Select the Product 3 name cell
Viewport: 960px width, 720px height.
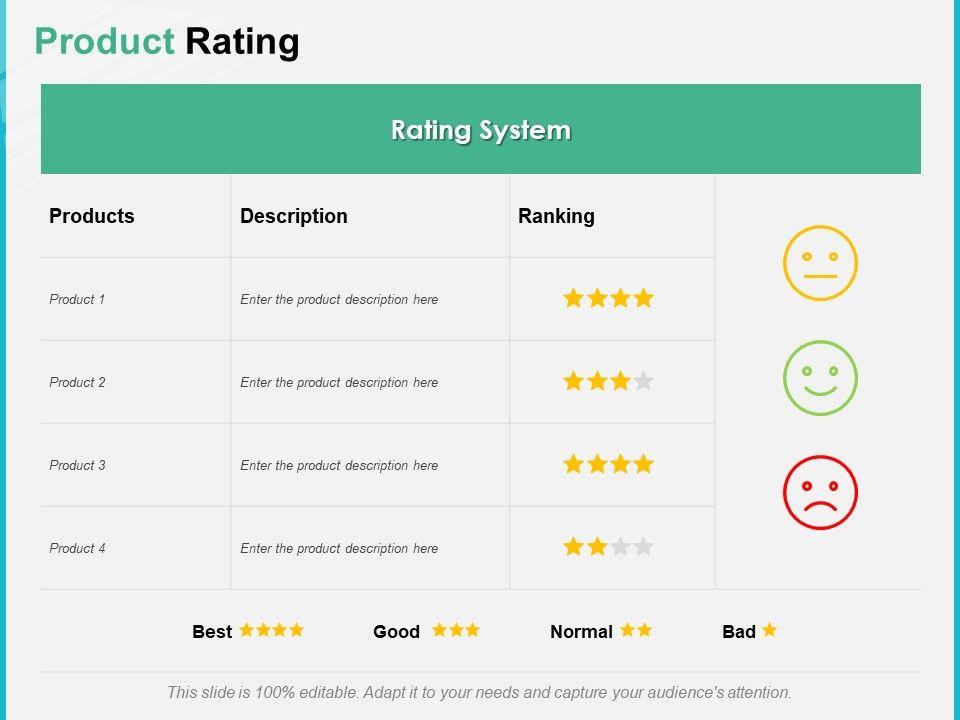77,465
